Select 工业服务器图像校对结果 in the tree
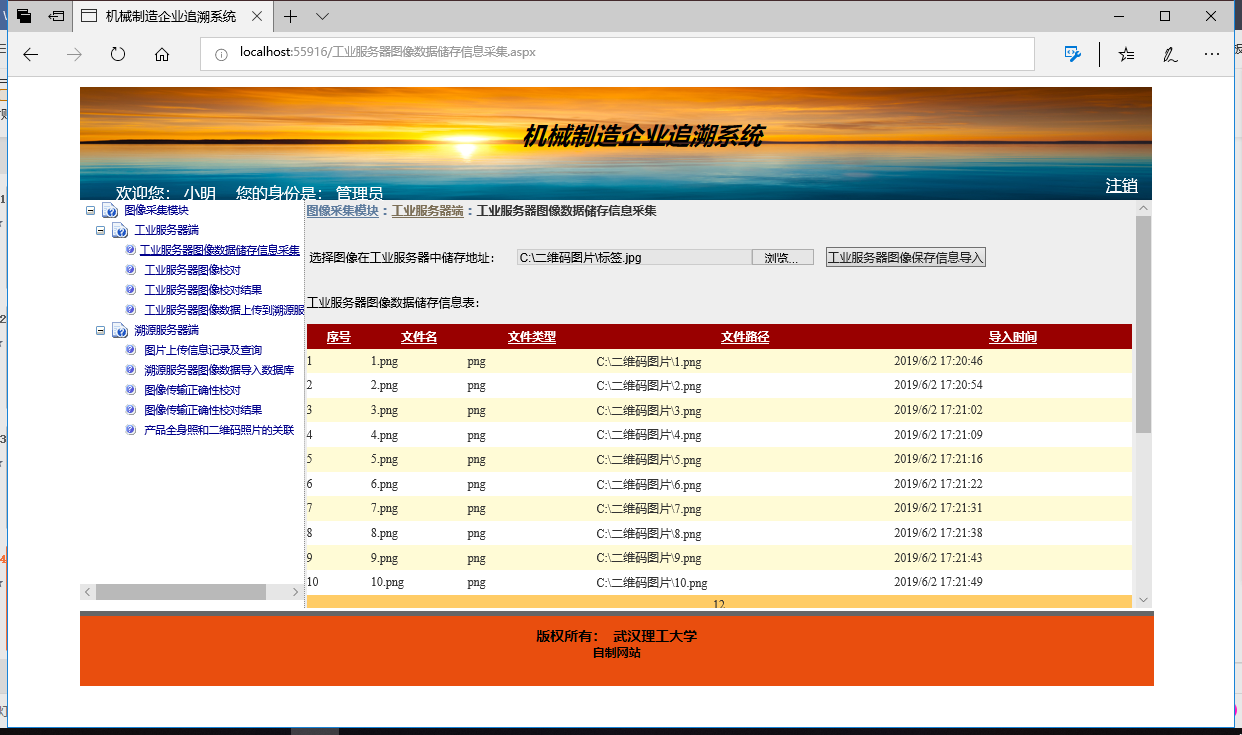The height and width of the screenshot is (735, 1242). coord(203,290)
